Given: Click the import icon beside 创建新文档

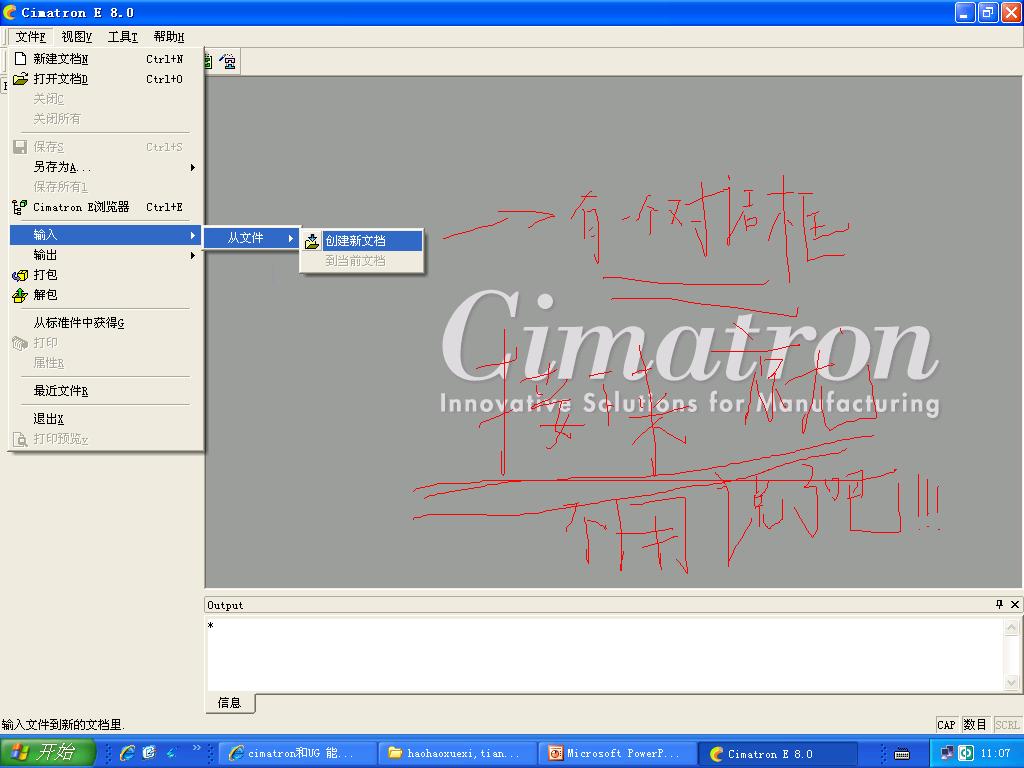Looking at the screenshot, I should [x=312, y=241].
